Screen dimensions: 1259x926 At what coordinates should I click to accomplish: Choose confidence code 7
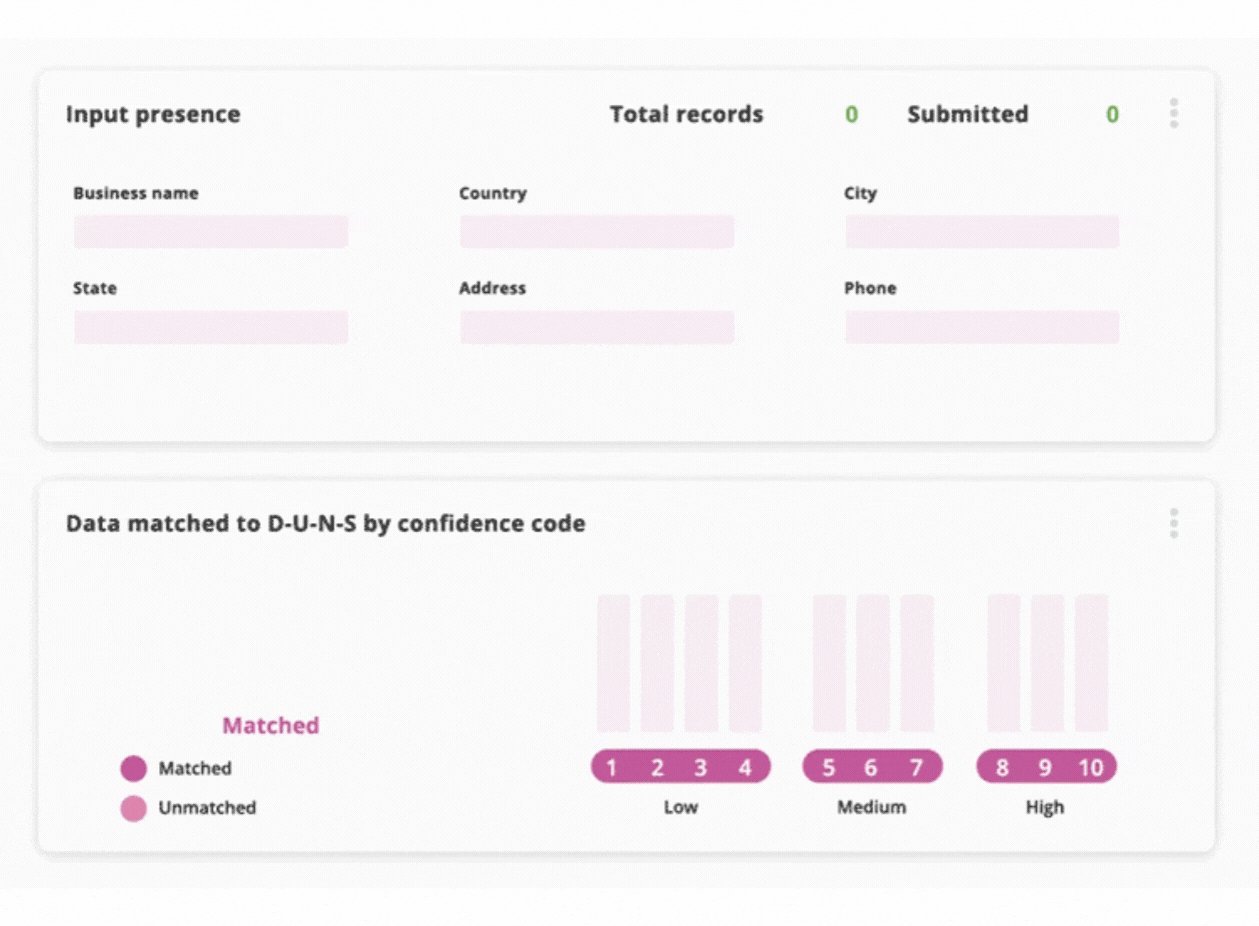point(916,767)
